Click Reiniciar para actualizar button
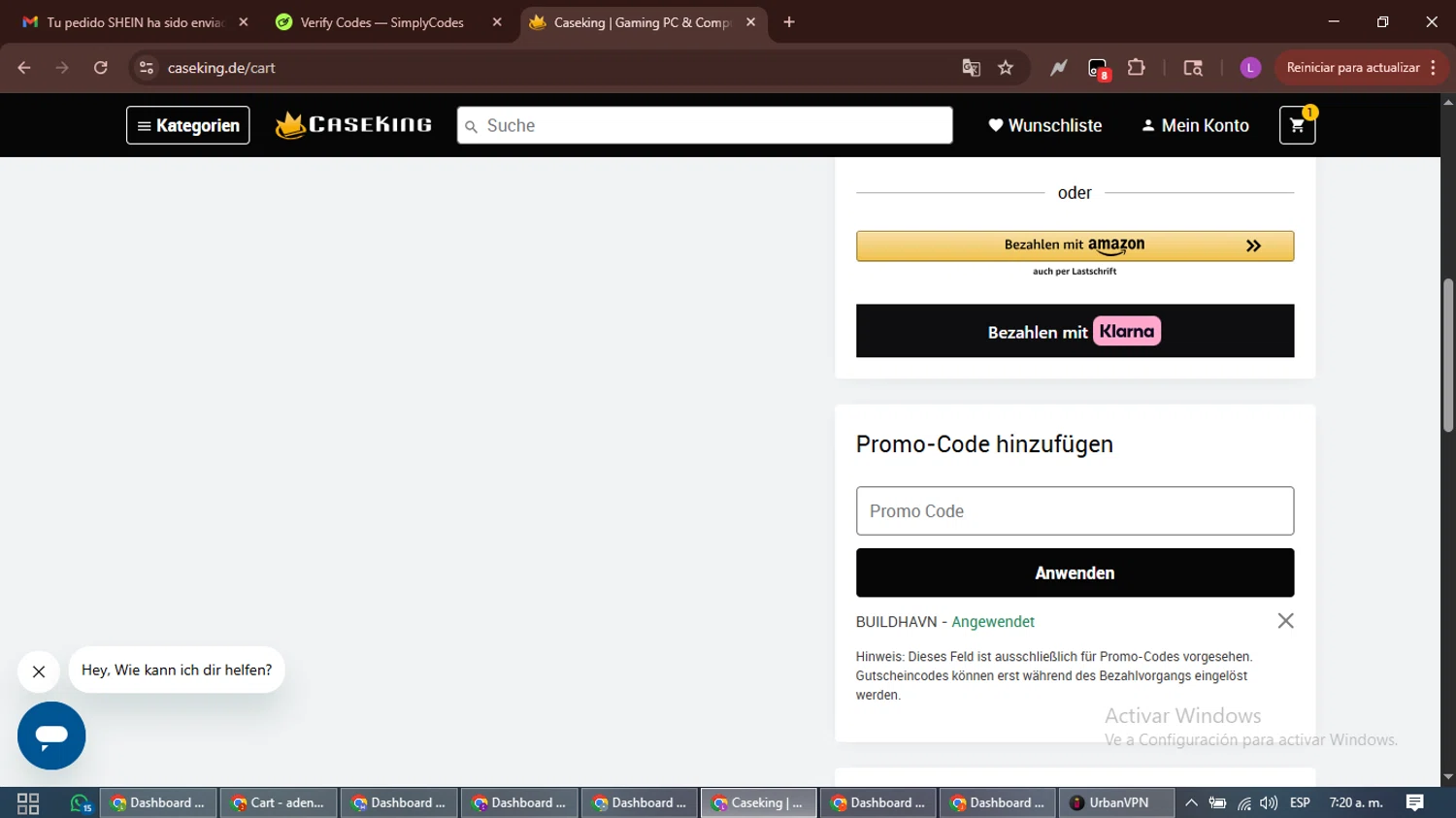 point(1353,68)
